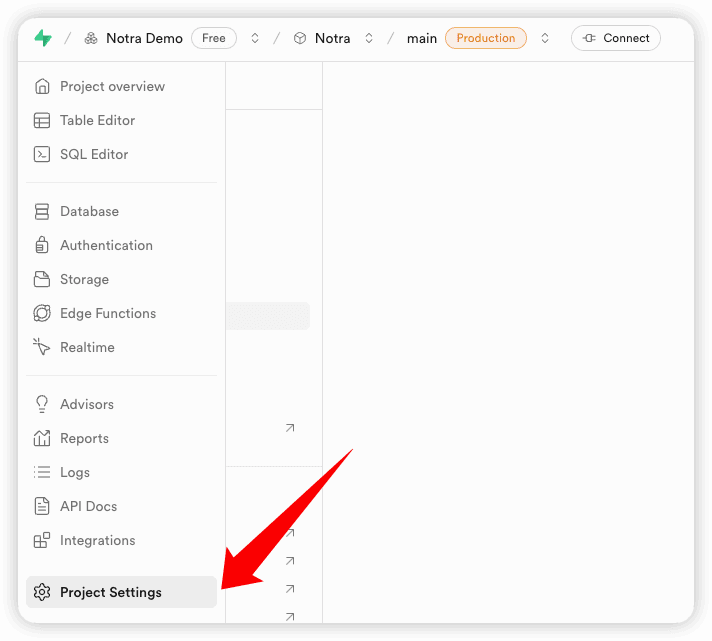Click the SQL Editor terminal icon

tap(42, 155)
